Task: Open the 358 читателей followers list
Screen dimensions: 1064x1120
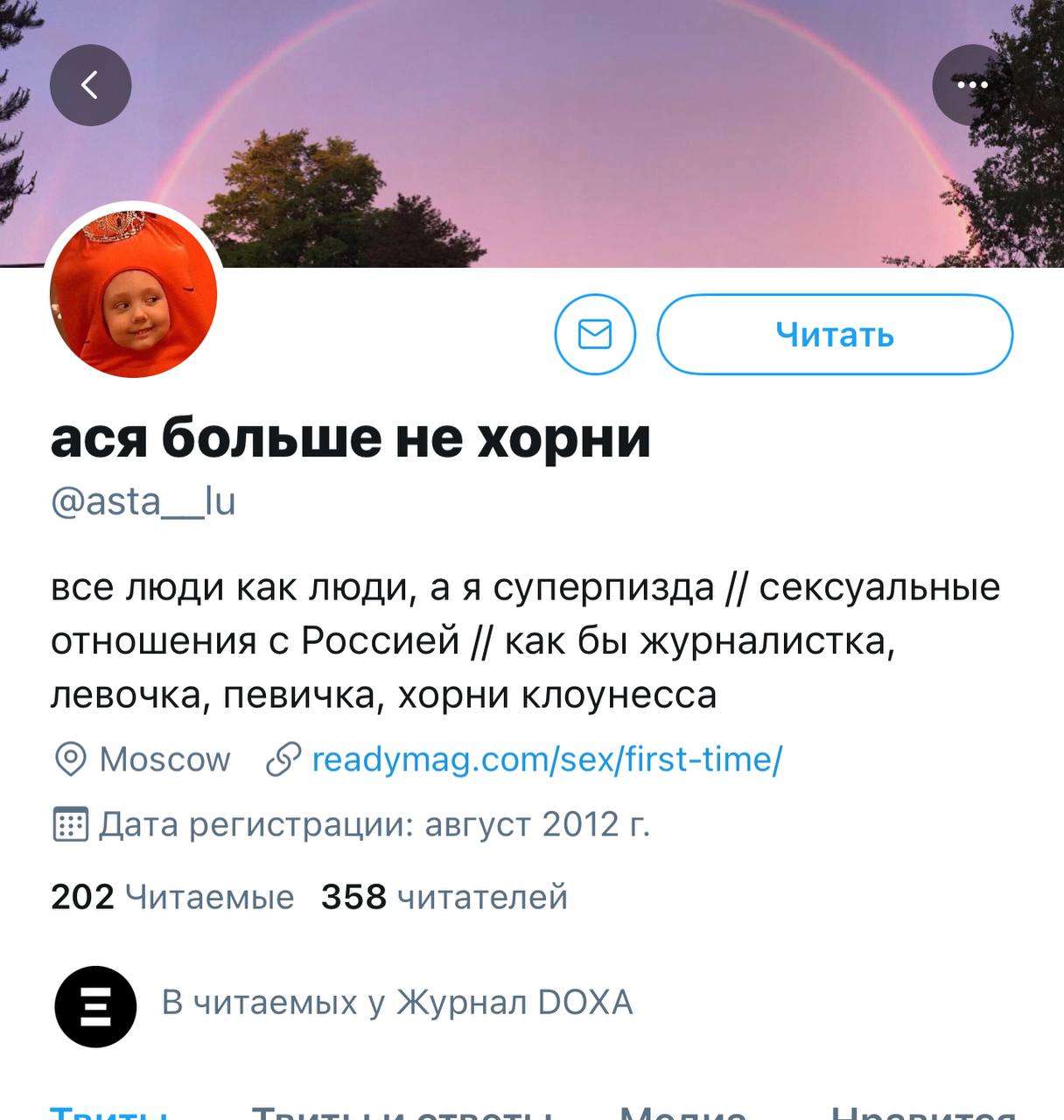Action: (444, 897)
